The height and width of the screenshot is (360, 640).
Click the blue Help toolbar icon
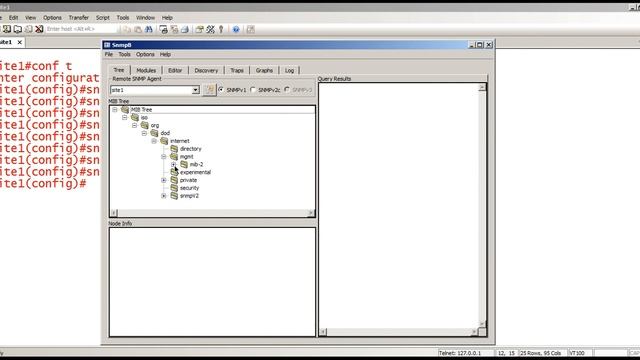click(236, 29)
